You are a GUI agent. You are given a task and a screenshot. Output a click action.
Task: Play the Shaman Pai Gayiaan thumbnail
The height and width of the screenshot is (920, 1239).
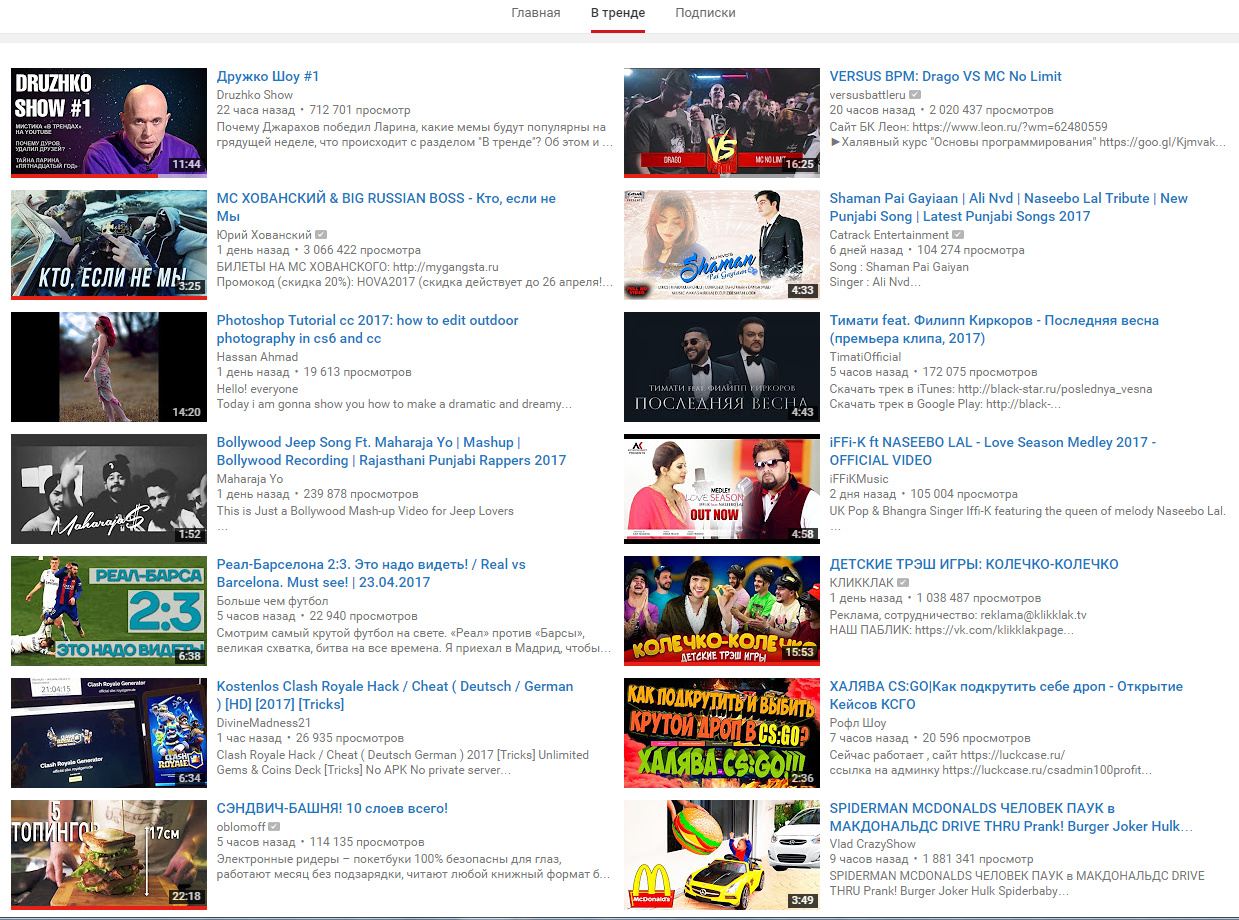tap(722, 244)
